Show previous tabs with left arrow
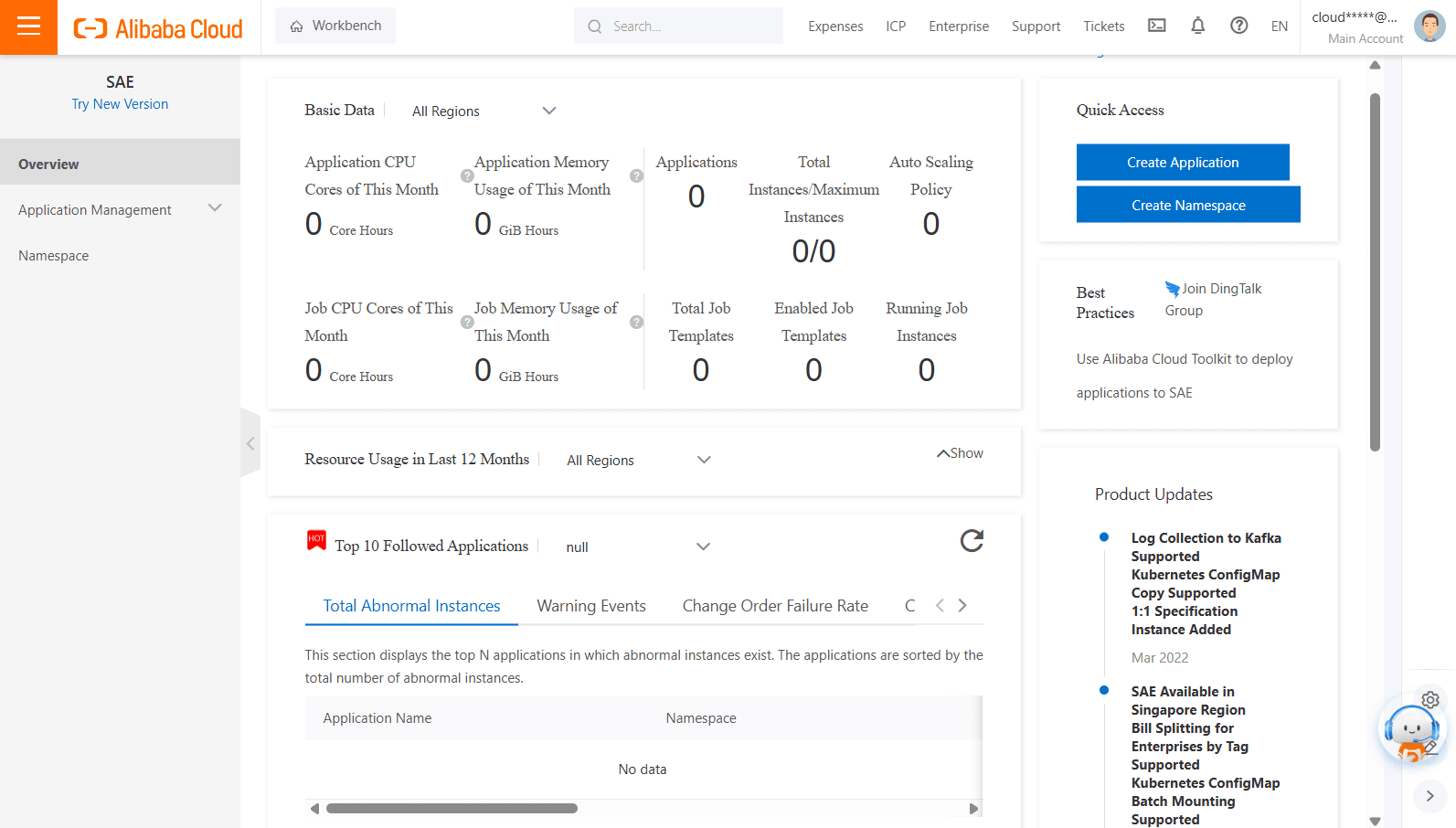Image resolution: width=1456 pixels, height=828 pixels. (940, 605)
